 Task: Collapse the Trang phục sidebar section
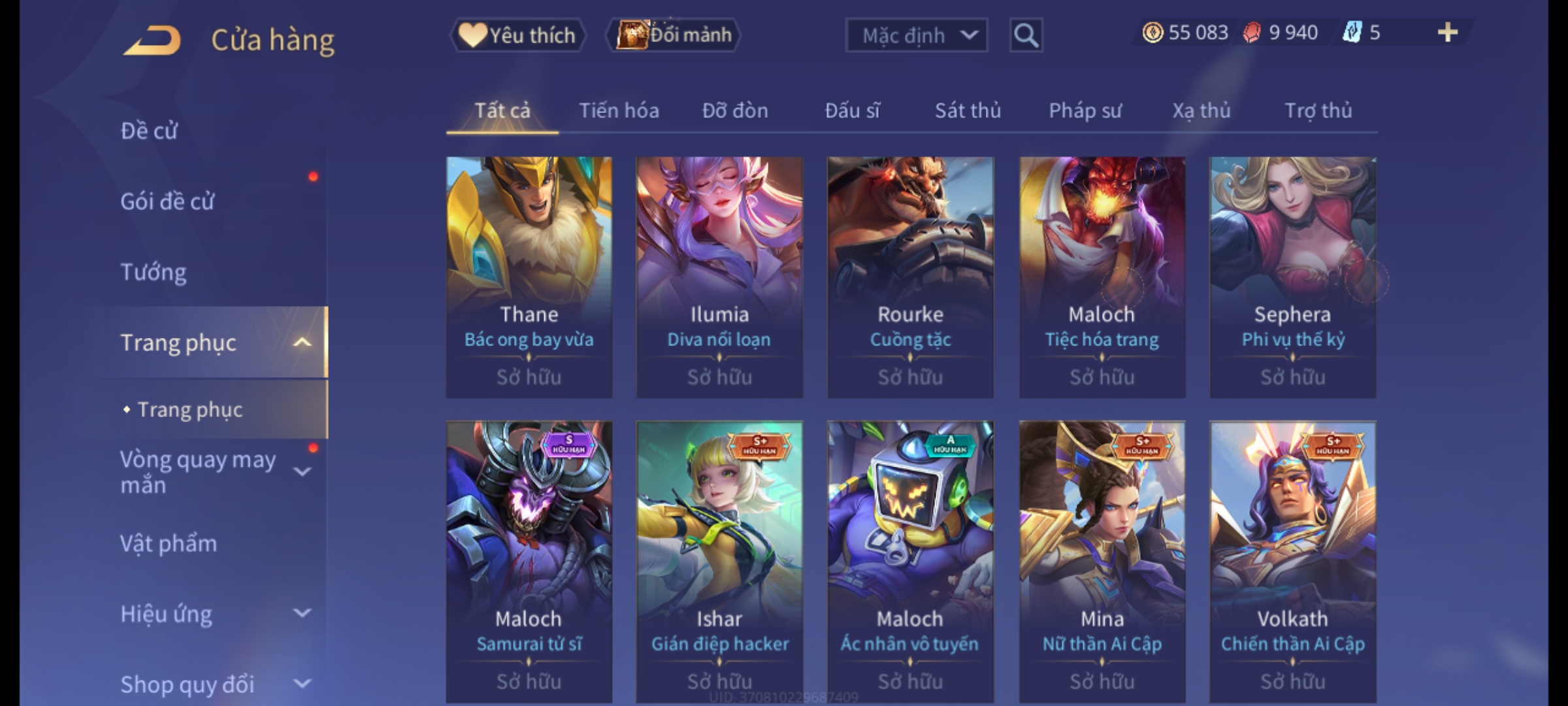tap(302, 343)
